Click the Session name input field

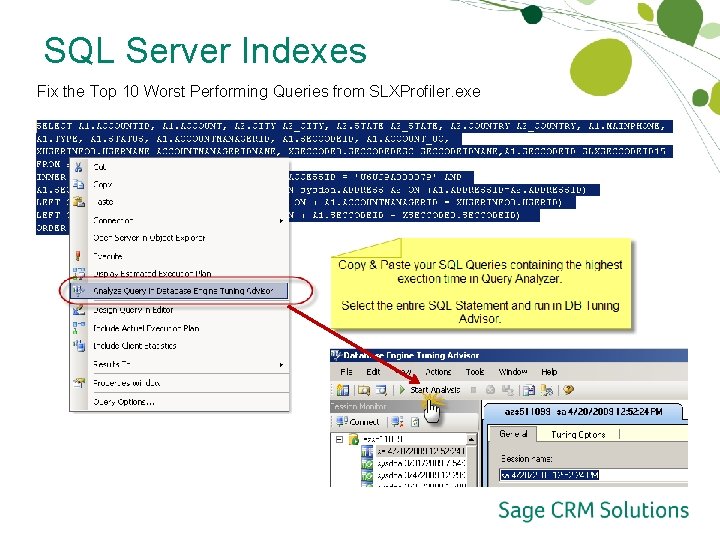593,475
